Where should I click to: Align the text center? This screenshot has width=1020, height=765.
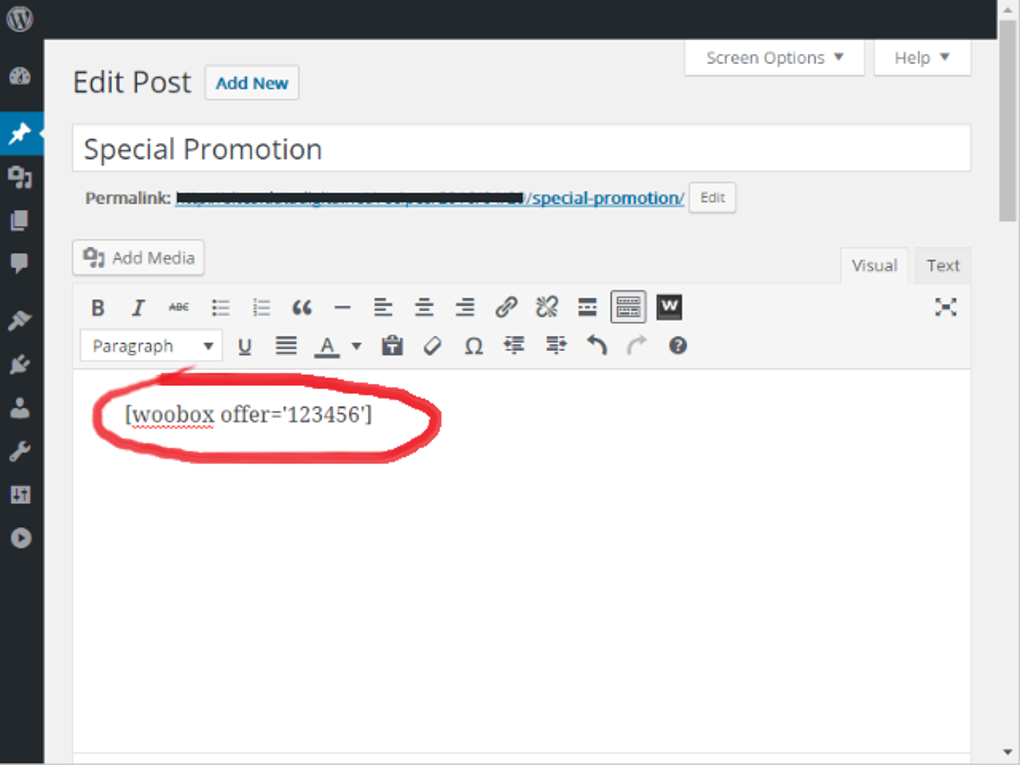(424, 307)
